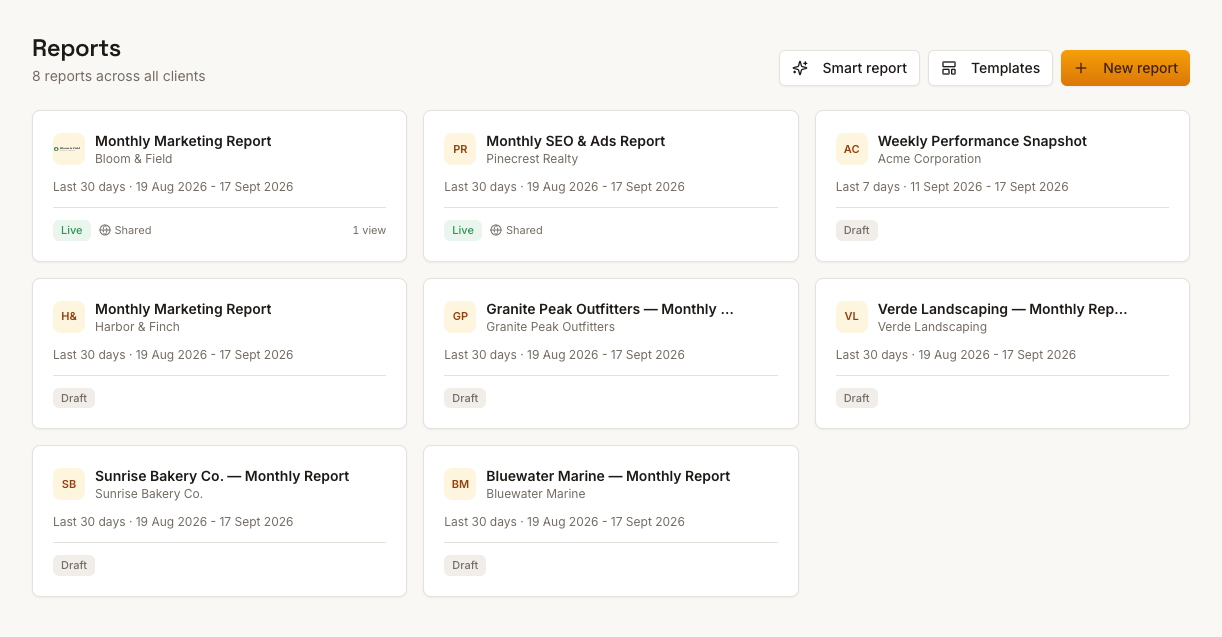
Task: Open Granite Peak Outfitters — Monthly report title
Action: tap(610, 309)
